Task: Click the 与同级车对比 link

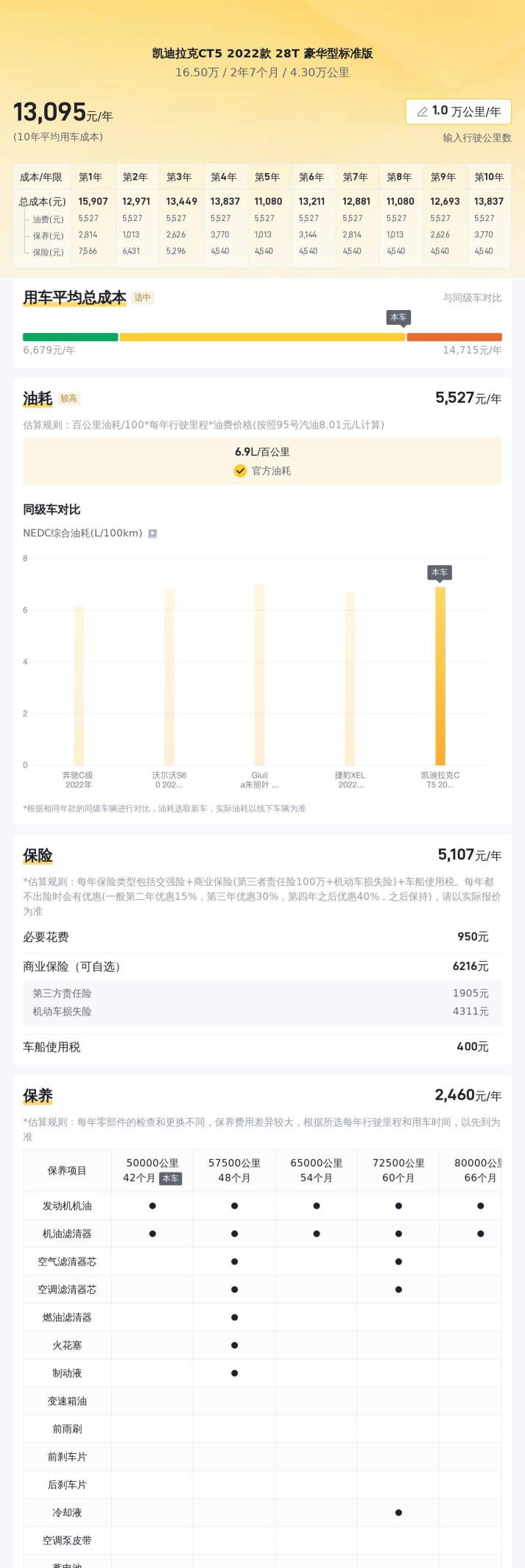Action: coord(472,298)
